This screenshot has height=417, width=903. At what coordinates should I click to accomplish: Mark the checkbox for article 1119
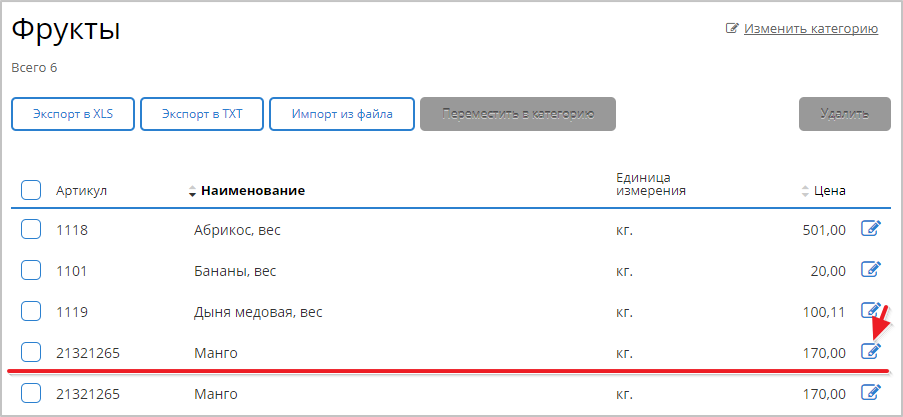[x=31, y=311]
